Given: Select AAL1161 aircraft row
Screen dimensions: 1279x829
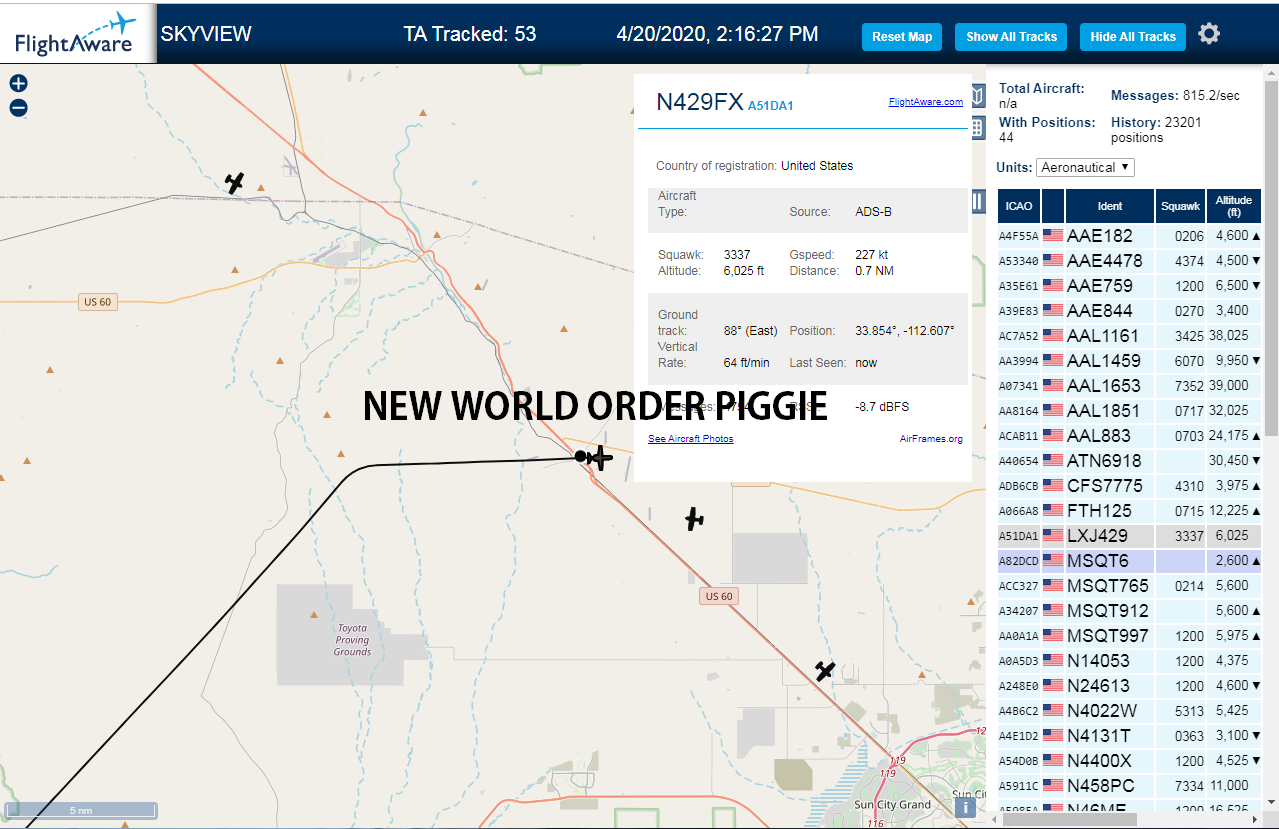Looking at the screenshot, I should (1130, 336).
